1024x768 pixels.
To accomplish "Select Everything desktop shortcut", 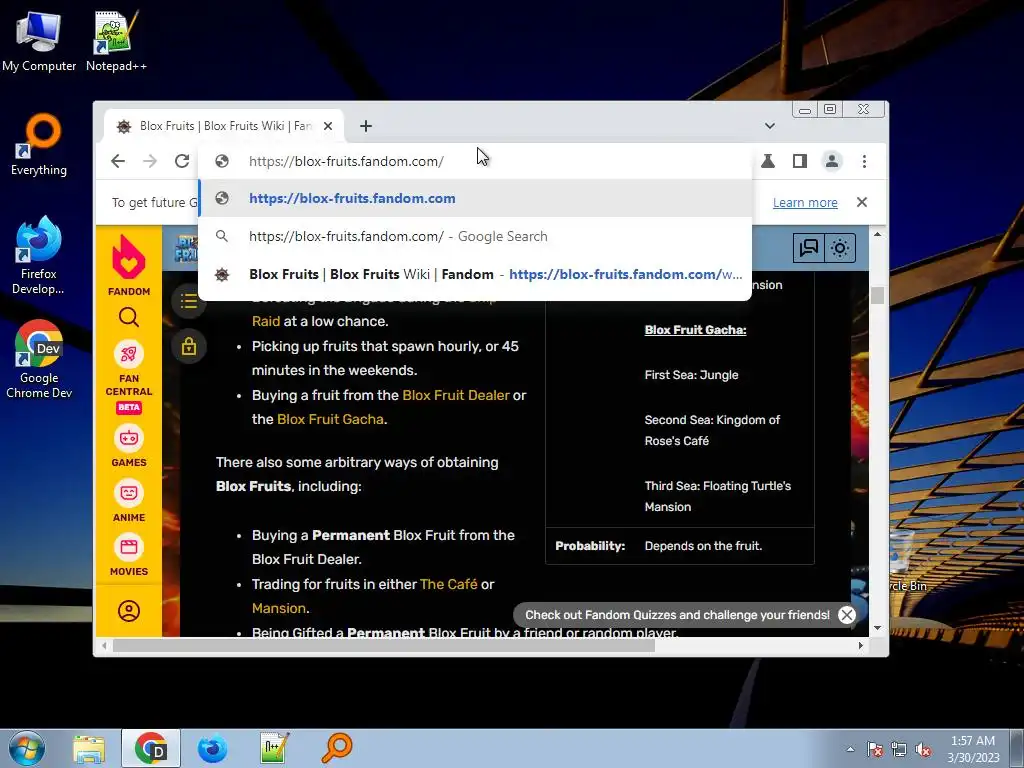I will click(x=39, y=145).
